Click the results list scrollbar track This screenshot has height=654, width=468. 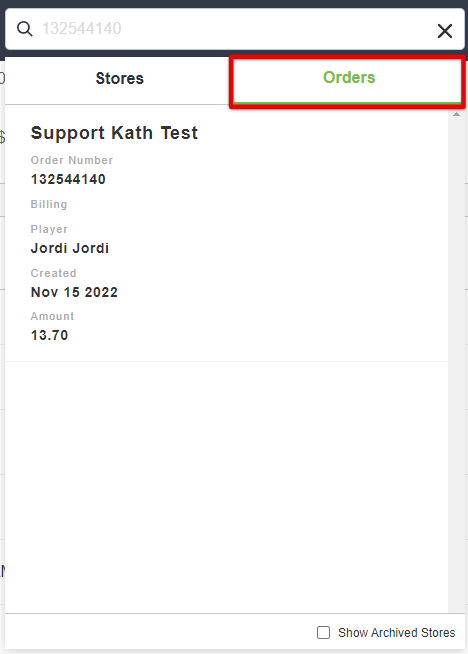456,363
